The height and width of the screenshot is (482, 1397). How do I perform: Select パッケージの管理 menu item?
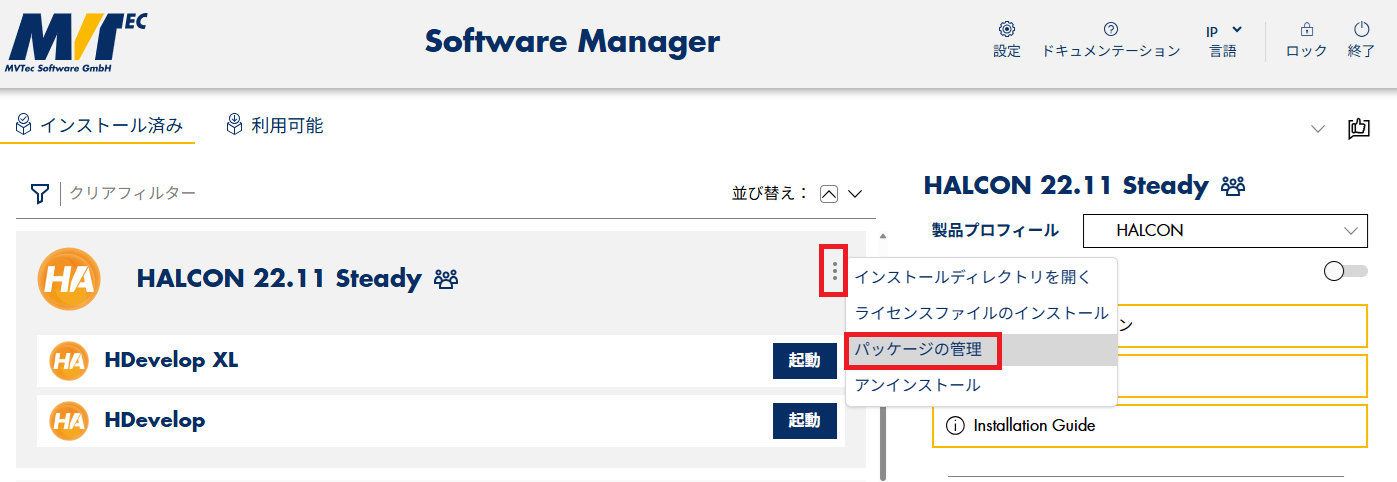click(981, 350)
